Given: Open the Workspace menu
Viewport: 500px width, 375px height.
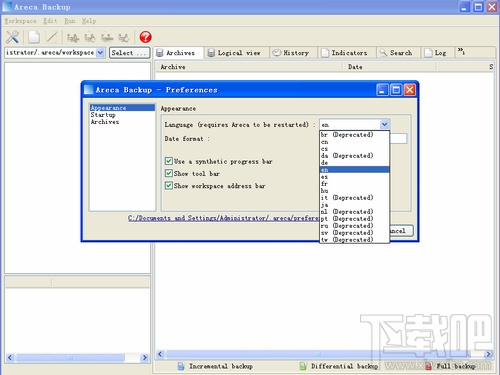Looking at the screenshot, I should 20,21.
